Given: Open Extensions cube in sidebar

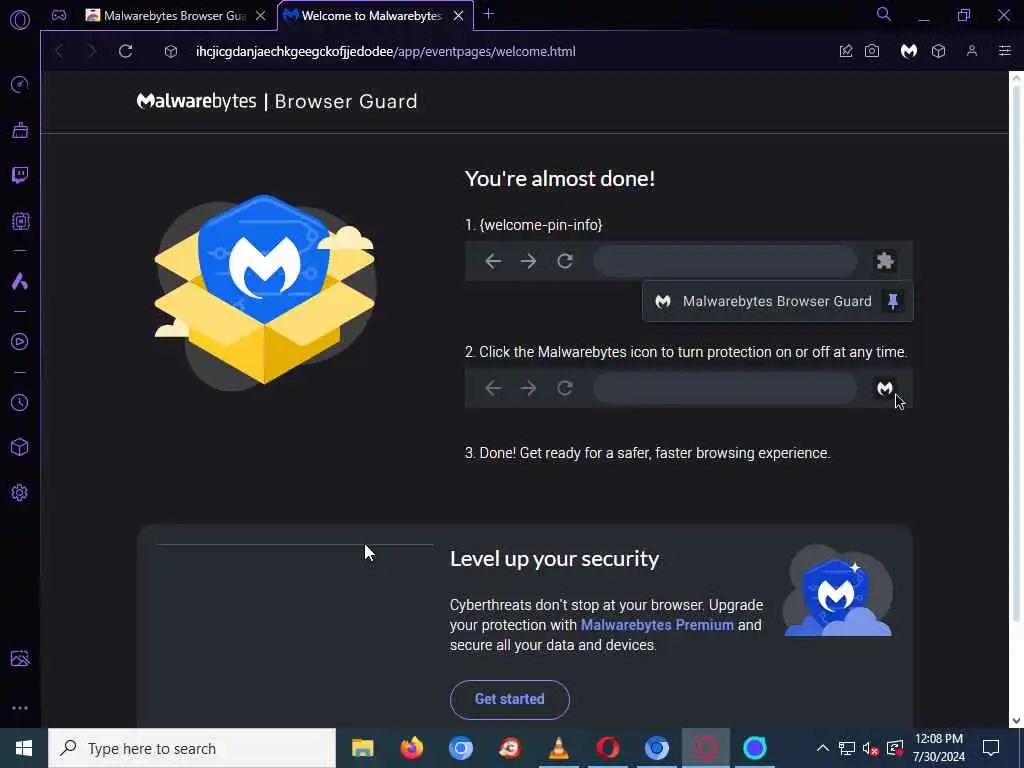Looking at the screenshot, I should [20, 447].
